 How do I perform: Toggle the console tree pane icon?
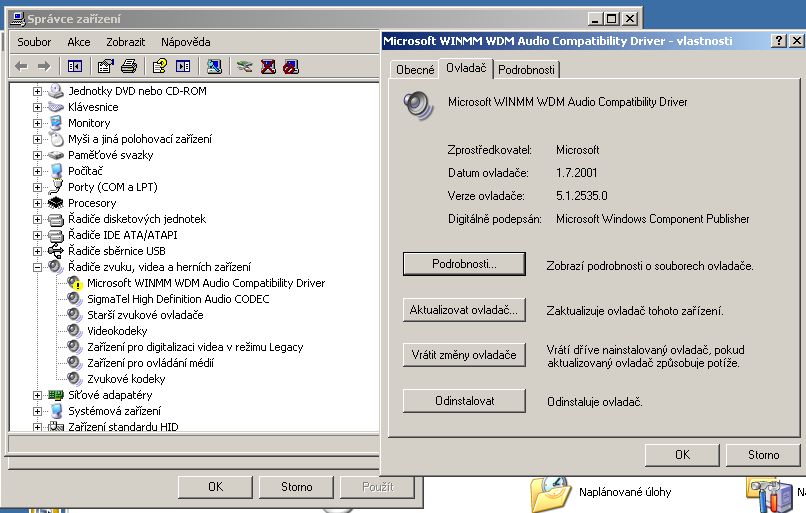pyautogui.click(x=75, y=66)
